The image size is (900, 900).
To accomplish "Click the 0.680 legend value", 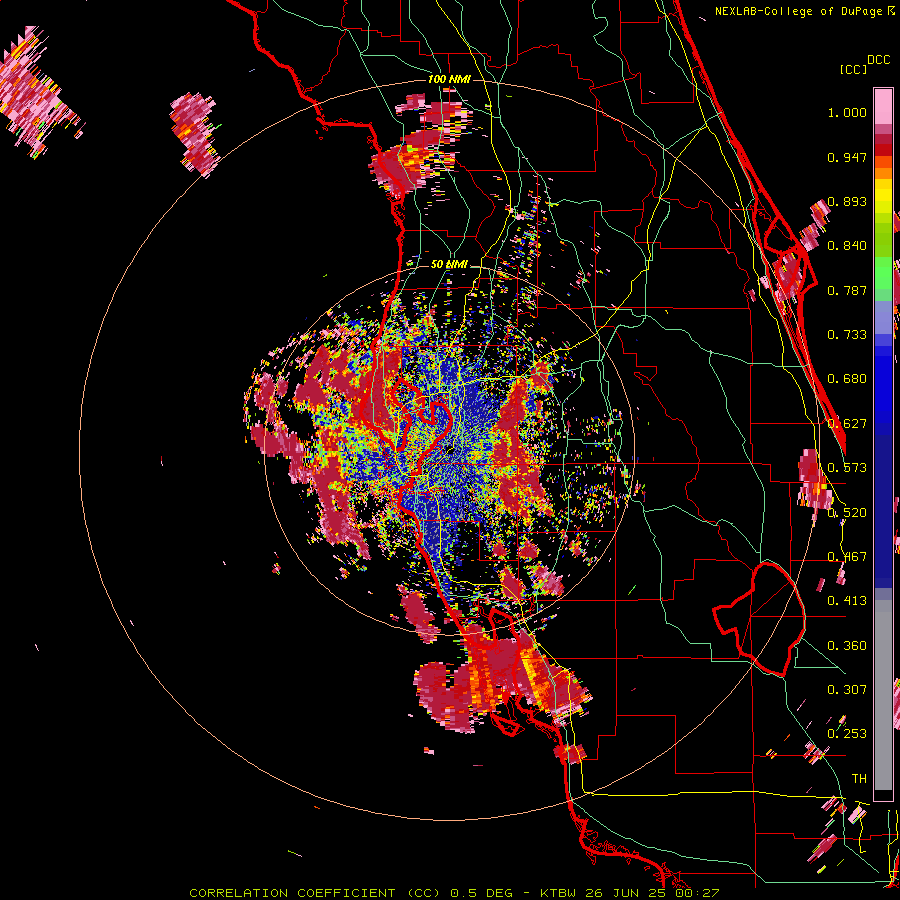I will pos(847,379).
